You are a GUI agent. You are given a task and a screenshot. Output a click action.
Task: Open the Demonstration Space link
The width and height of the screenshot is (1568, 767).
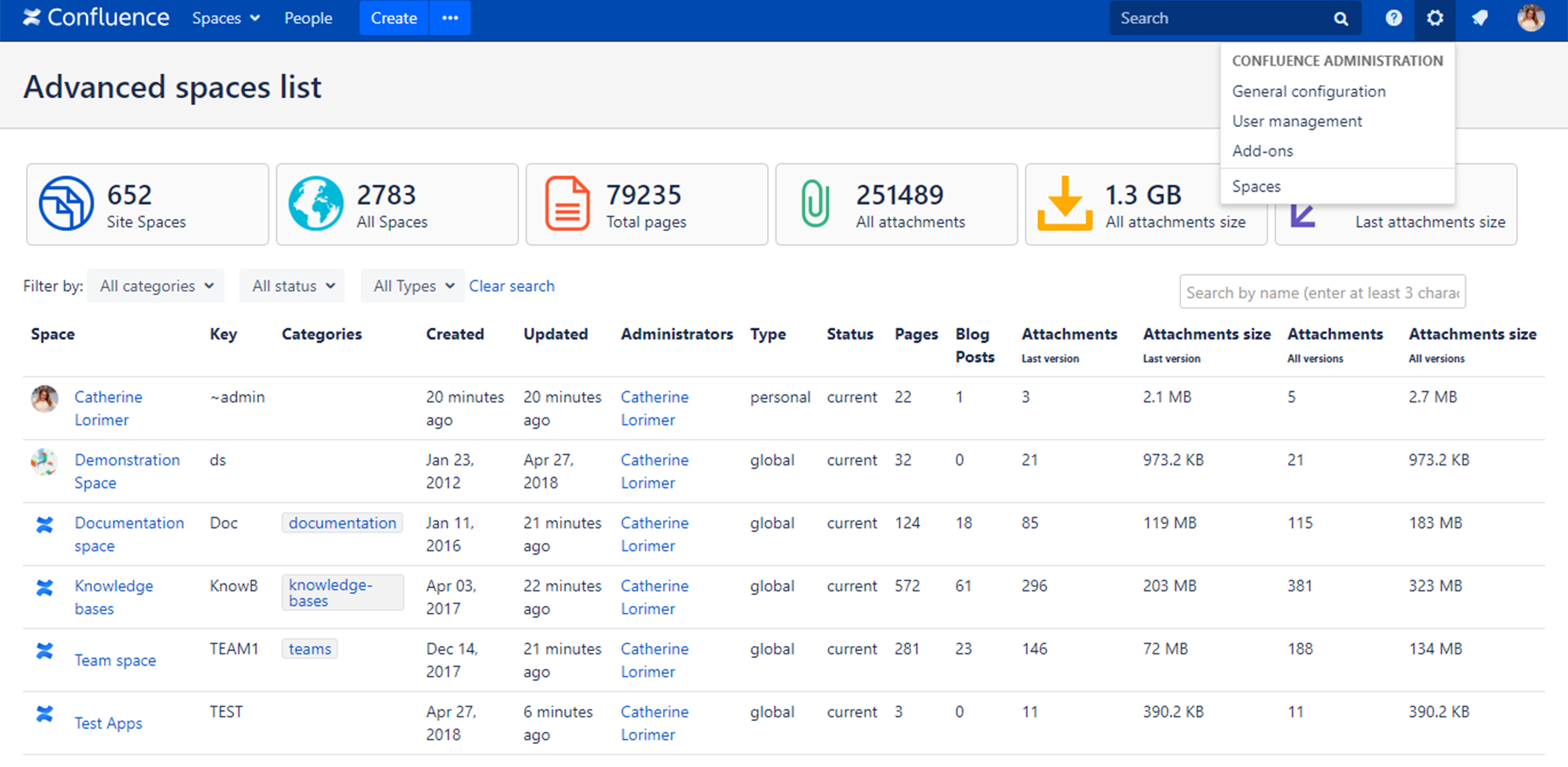(x=127, y=471)
